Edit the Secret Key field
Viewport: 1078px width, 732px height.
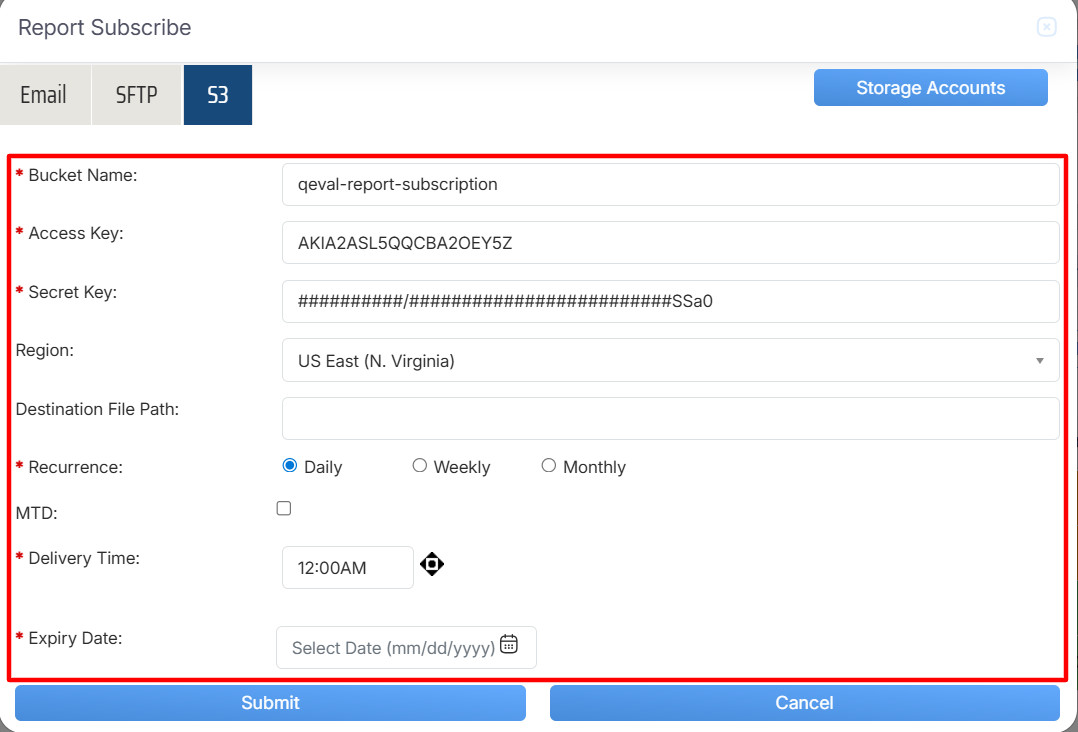670,301
